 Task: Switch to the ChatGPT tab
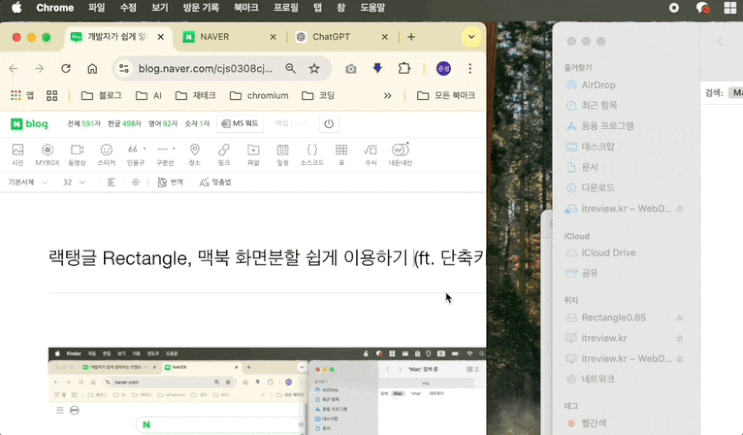(x=341, y=37)
